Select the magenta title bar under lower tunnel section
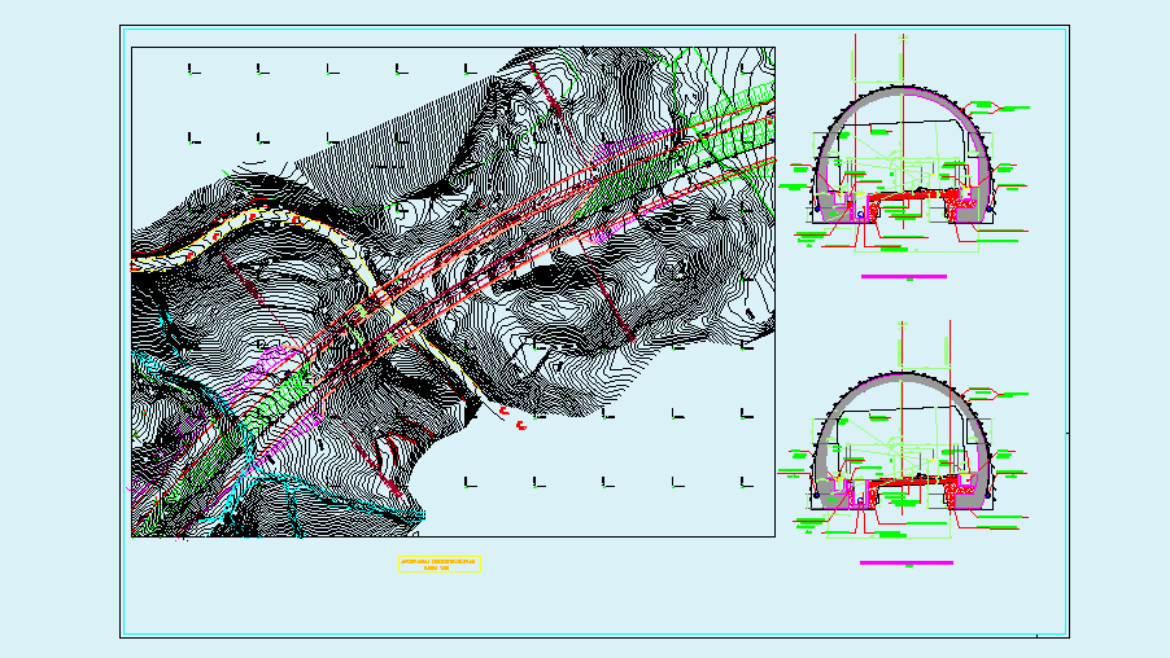The height and width of the screenshot is (658, 1170). pos(906,562)
